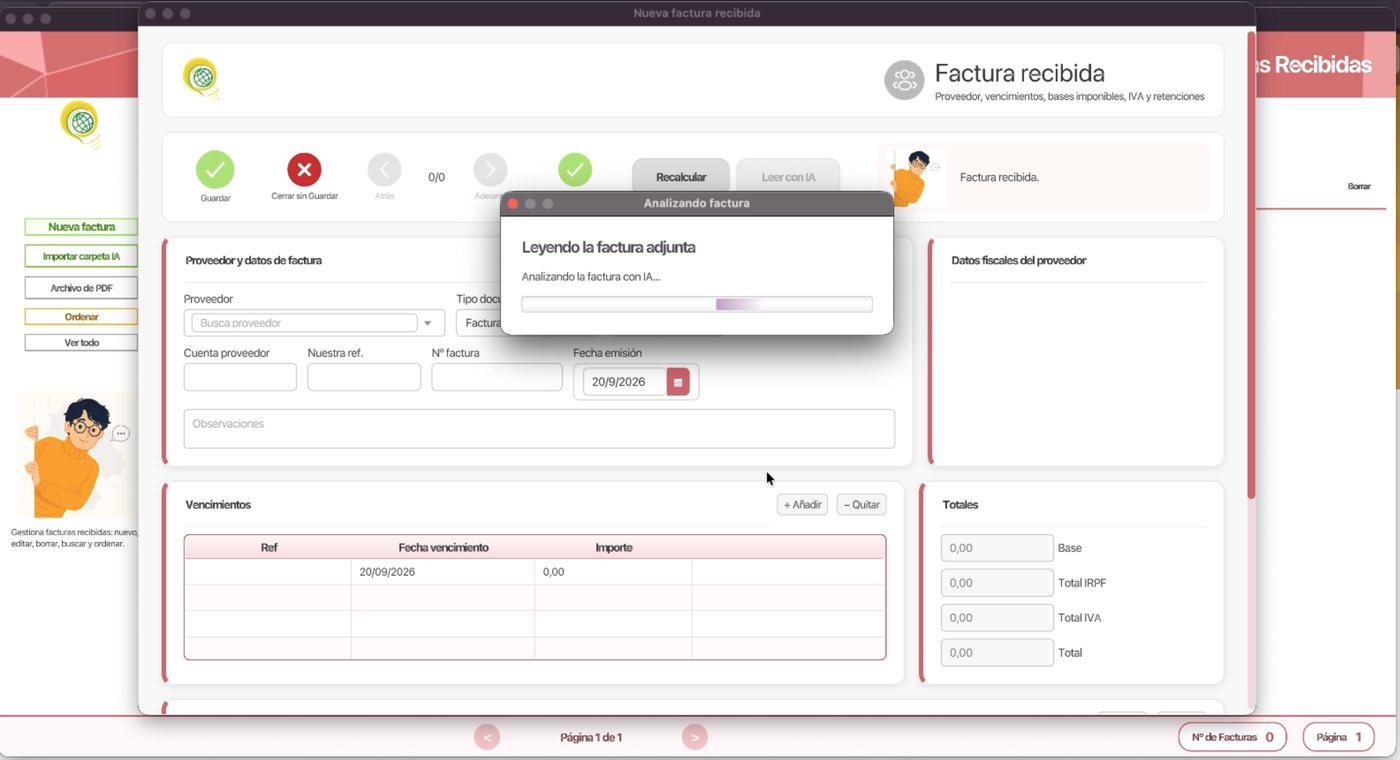Click the Nº factura input field
Image resolution: width=1400 pixels, height=760 pixels.
[497, 377]
